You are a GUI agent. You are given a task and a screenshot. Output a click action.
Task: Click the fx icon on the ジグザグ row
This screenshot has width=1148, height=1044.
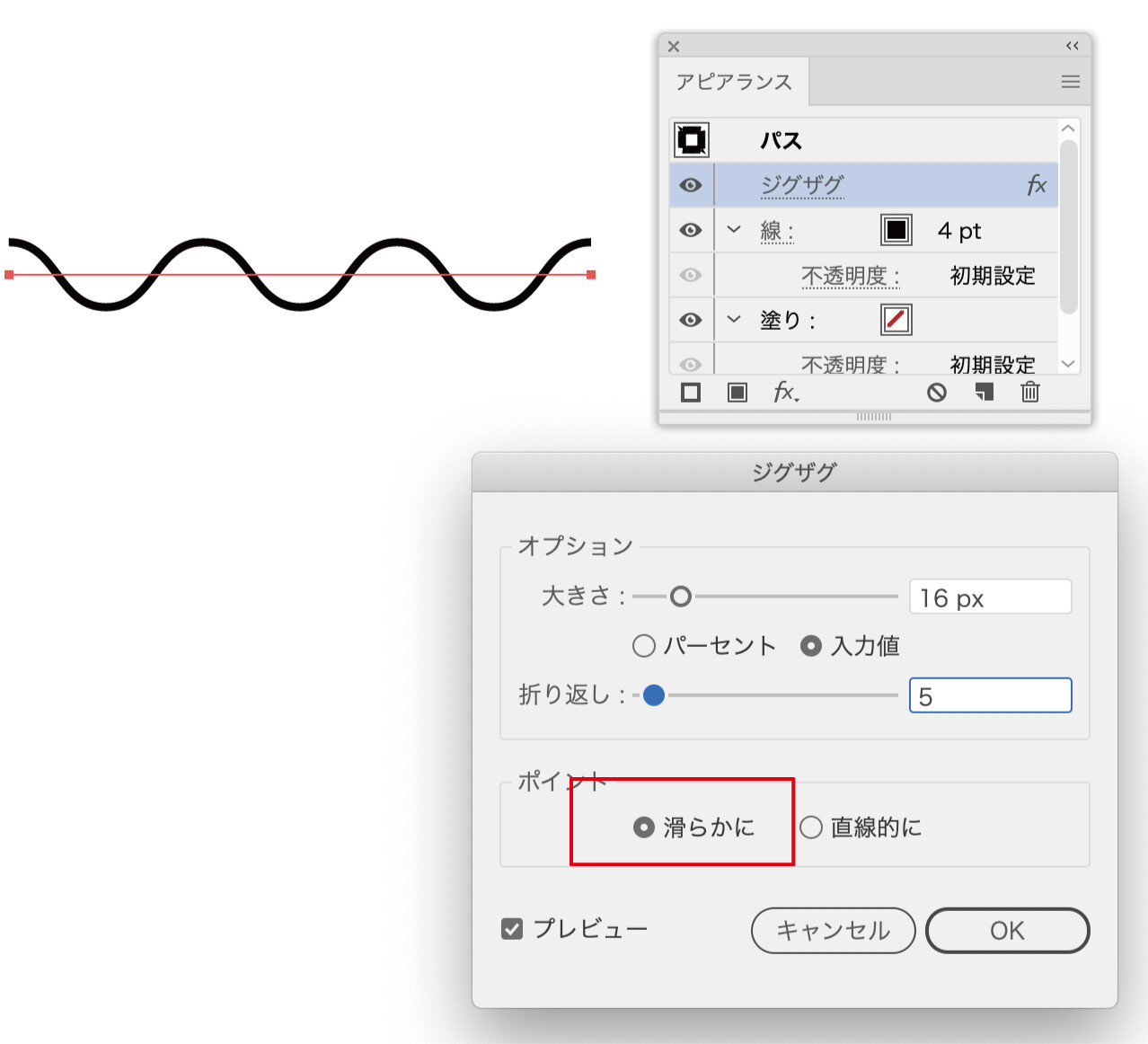1037,185
